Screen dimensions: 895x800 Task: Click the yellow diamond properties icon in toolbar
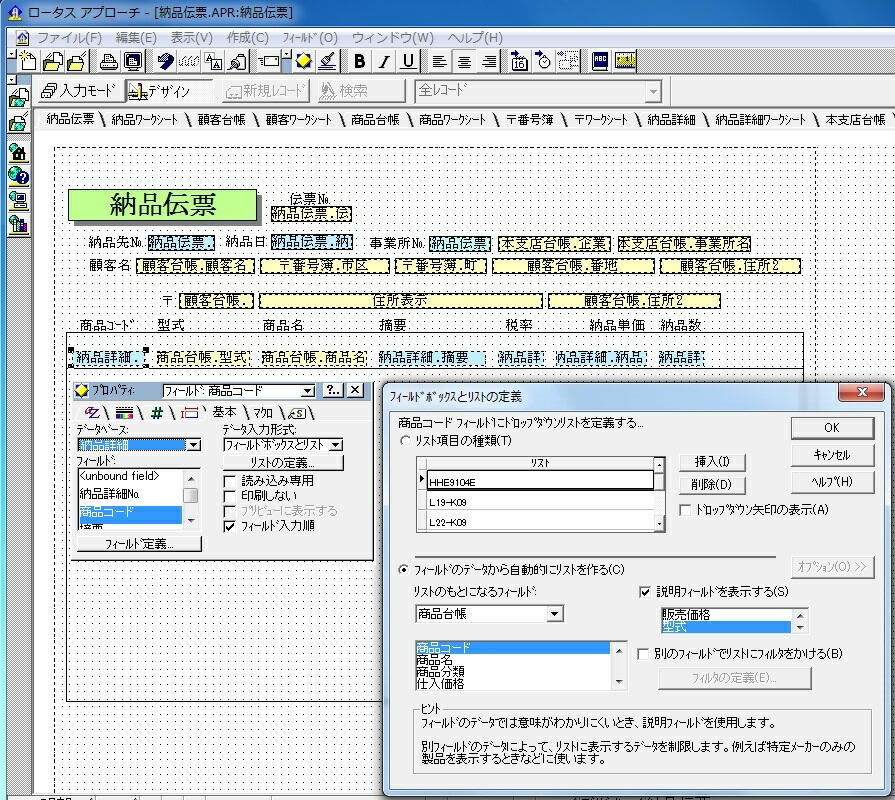304,61
